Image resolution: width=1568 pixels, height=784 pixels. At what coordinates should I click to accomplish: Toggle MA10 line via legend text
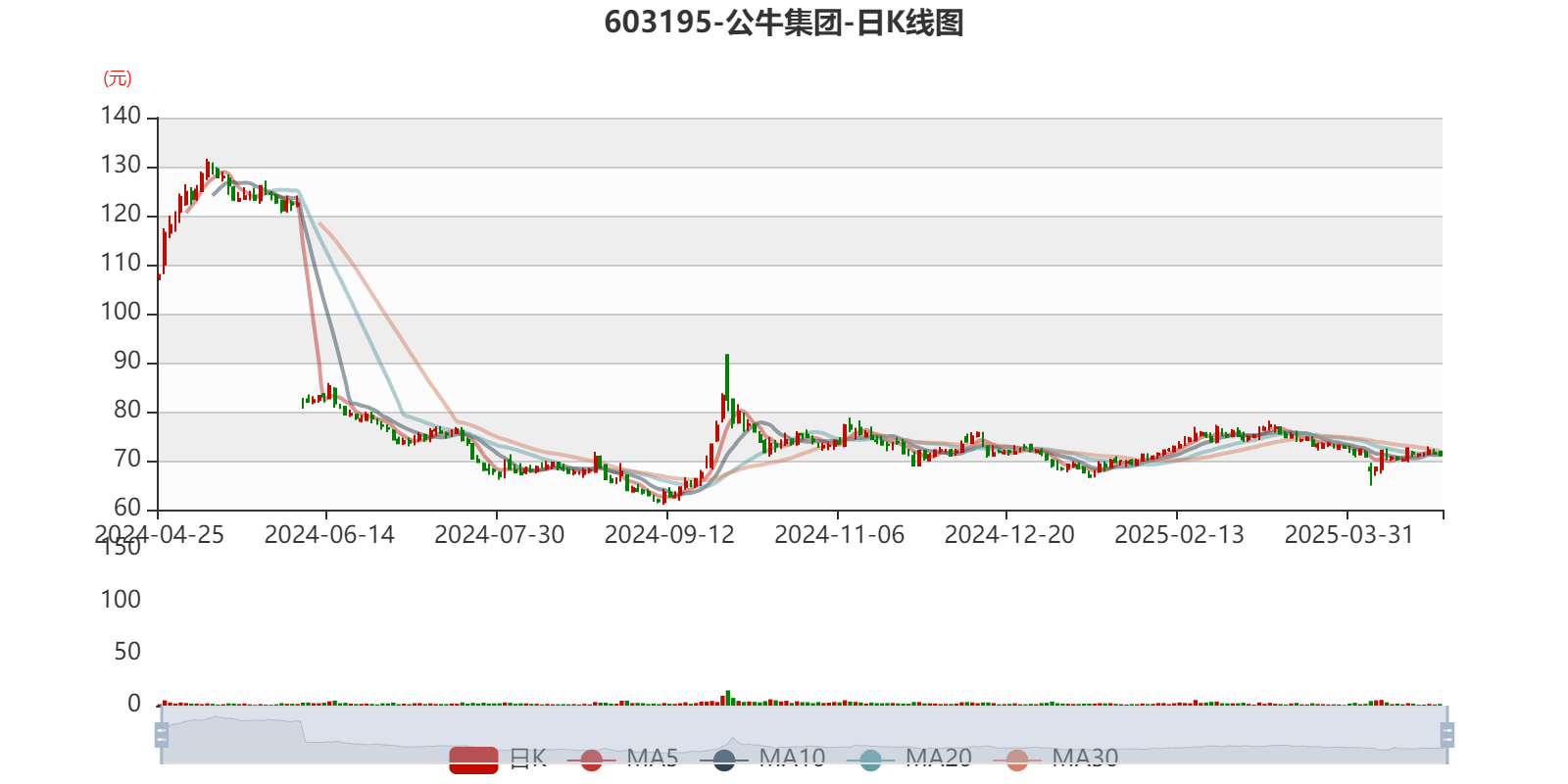pyautogui.click(x=792, y=758)
